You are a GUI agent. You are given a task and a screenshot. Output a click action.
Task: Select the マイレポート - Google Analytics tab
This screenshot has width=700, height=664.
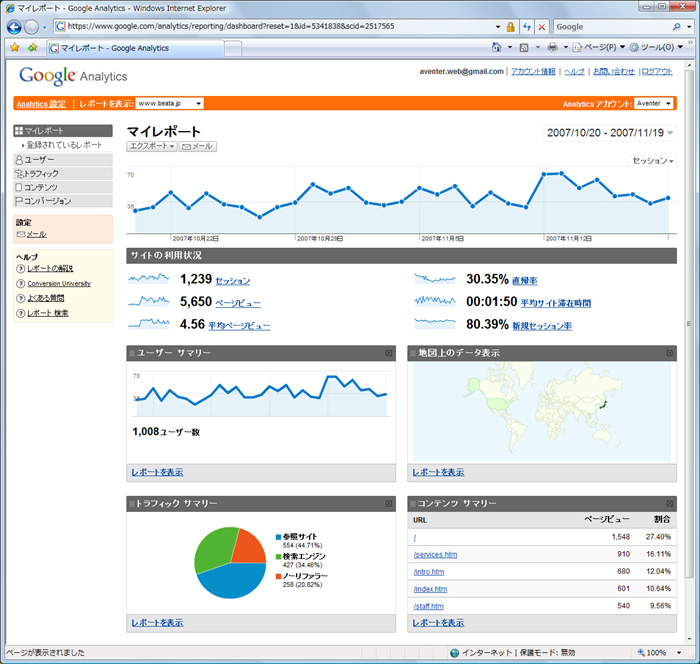[135, 48]
